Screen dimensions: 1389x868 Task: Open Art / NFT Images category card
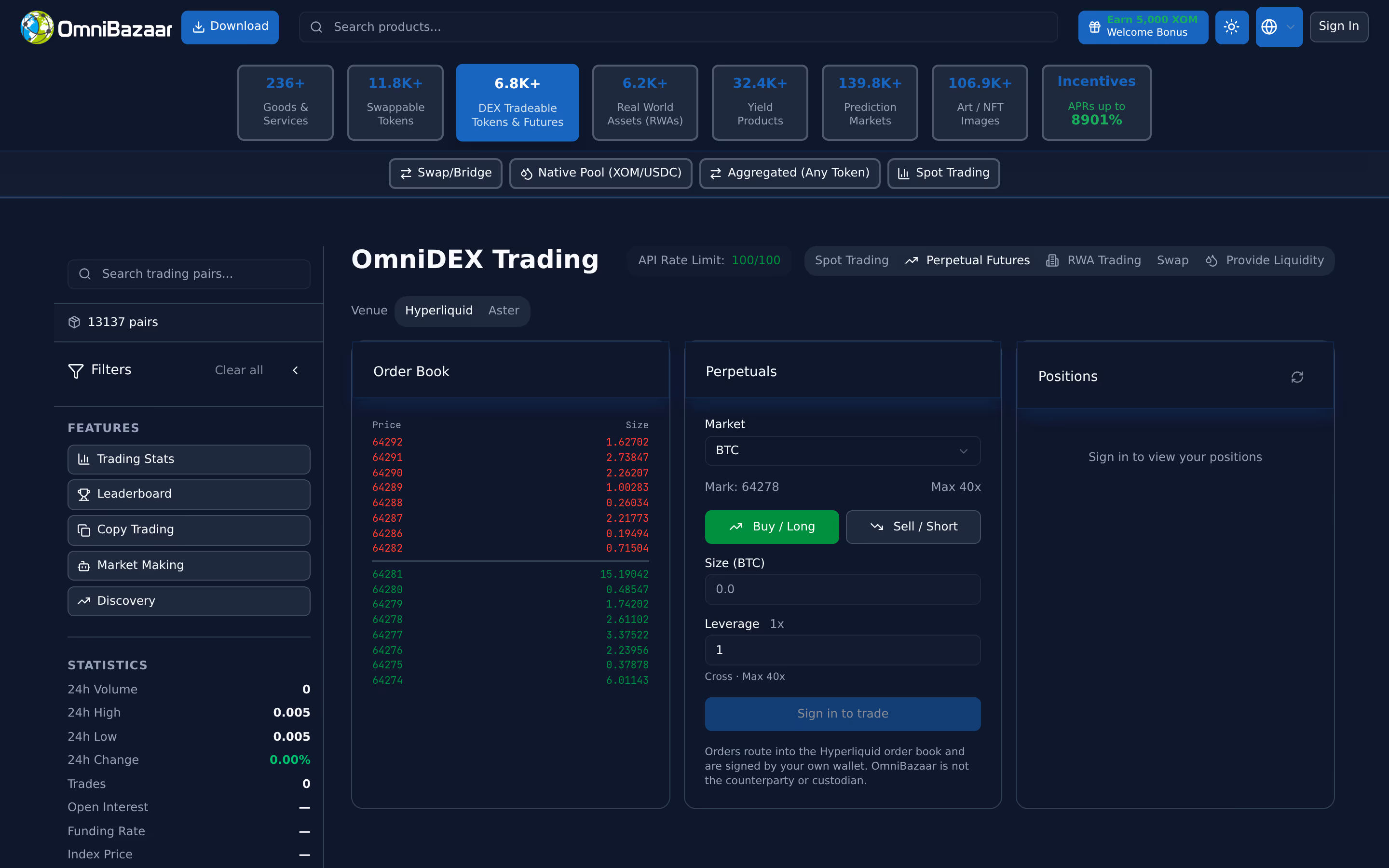click(x=980, y=102)
